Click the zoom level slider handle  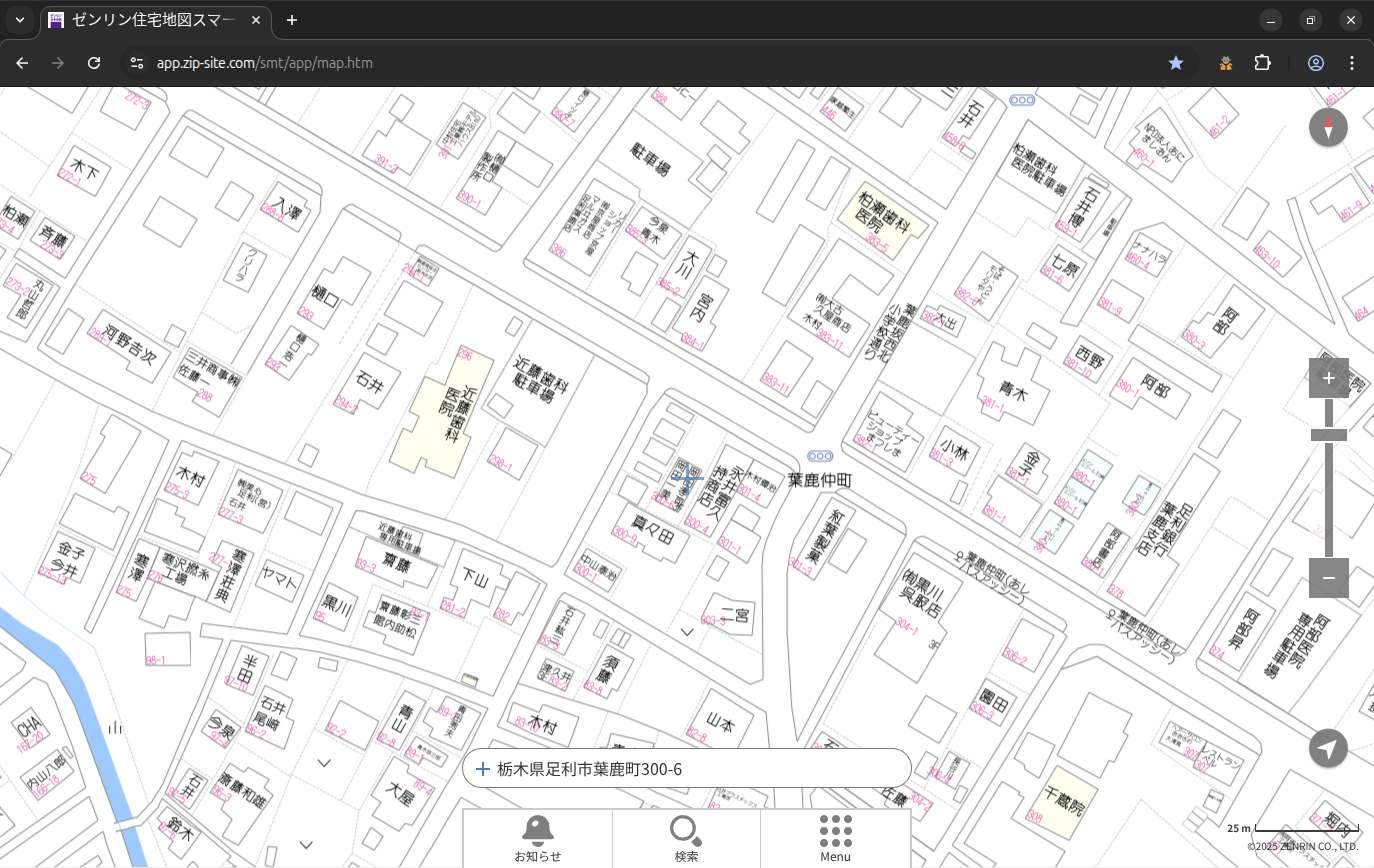coord(1328,435)
